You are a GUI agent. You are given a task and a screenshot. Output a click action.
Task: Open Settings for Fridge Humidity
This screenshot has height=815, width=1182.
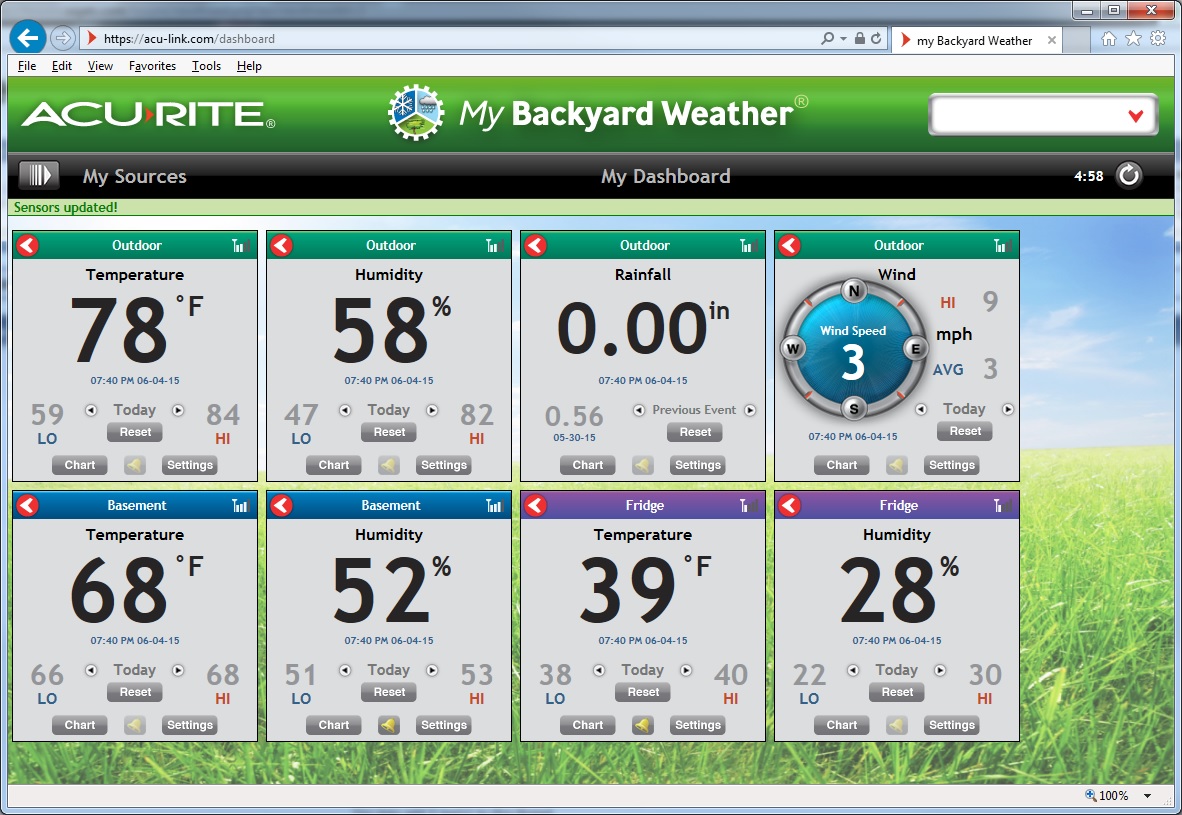pos(952,725)
